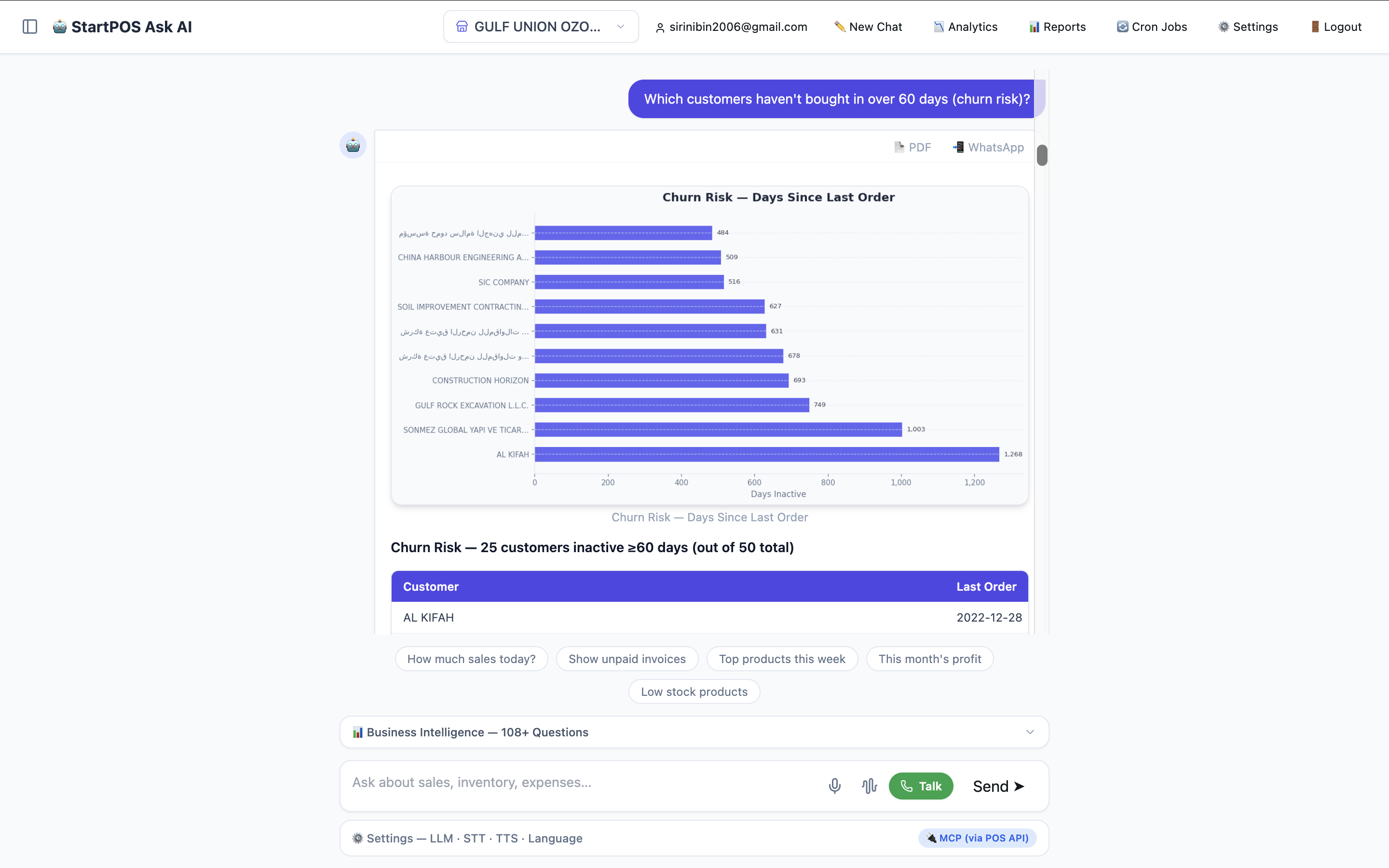Click the Send arrow icon
This screenshot has width=1389, height=868.
(1020, 786)
